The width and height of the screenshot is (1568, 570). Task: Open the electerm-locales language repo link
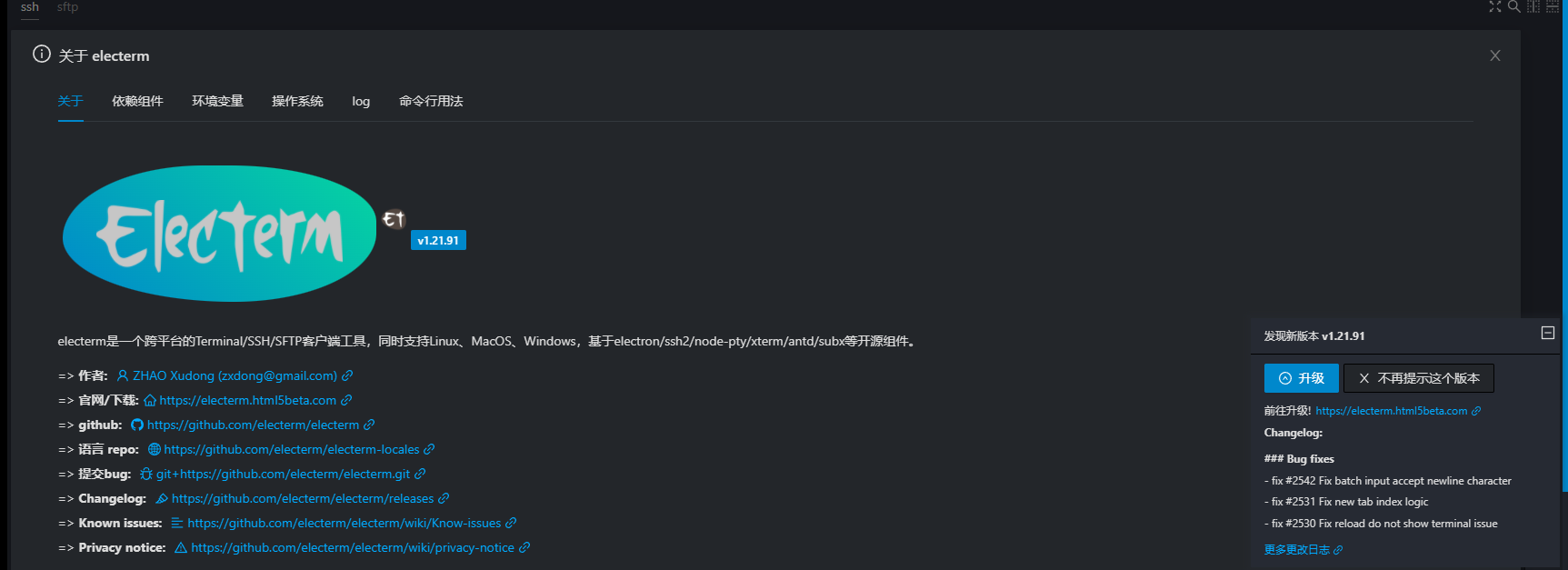292,449
